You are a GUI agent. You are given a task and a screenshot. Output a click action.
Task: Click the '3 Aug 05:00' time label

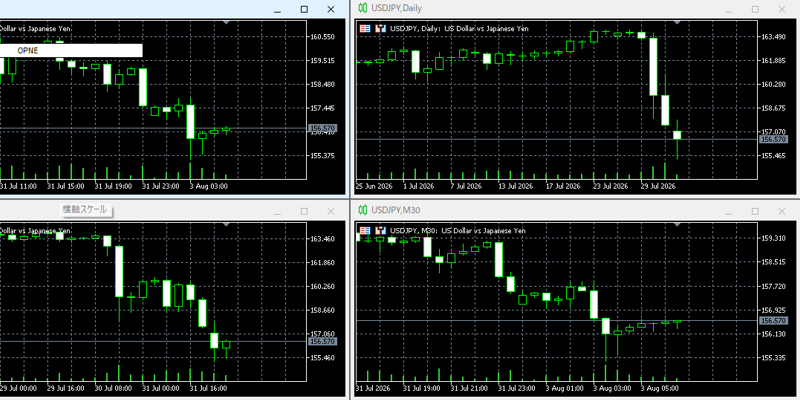(x=658, y=388)
